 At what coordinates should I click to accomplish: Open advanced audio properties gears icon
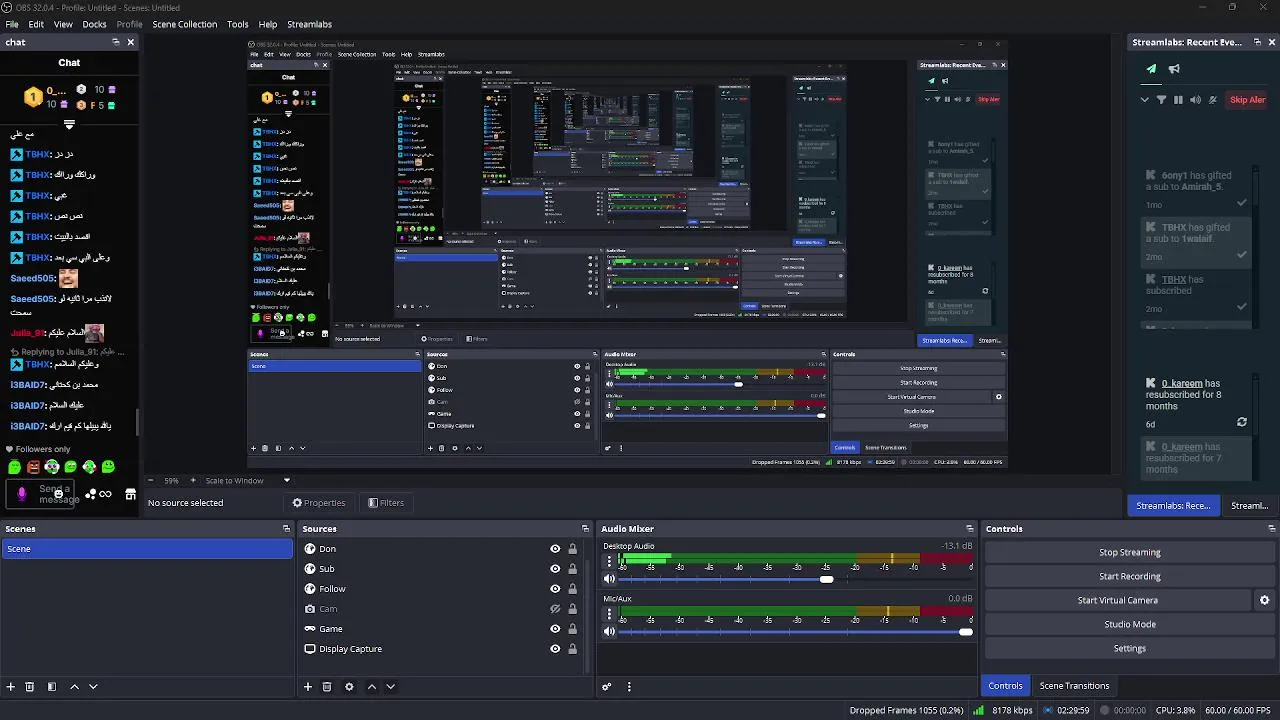tap(606, 687)
